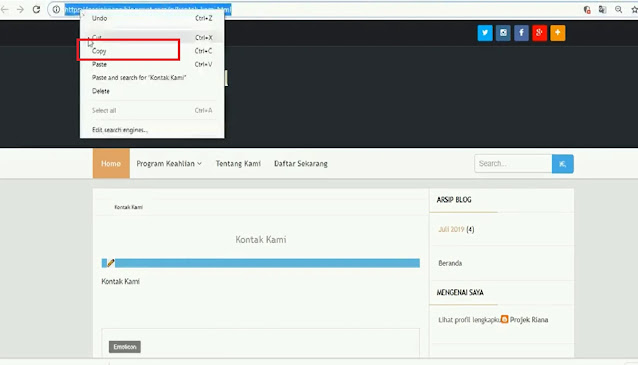Image resolution: width=638 pixels, height=365 pixels.
Task: Choose Paste in the context menu
Action: click(152, 64)
